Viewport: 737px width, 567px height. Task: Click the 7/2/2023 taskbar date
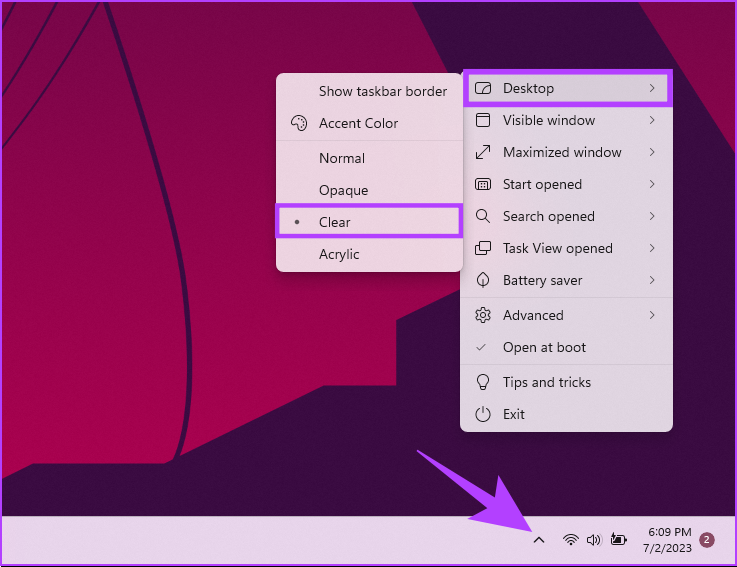(x=667, y=548)
